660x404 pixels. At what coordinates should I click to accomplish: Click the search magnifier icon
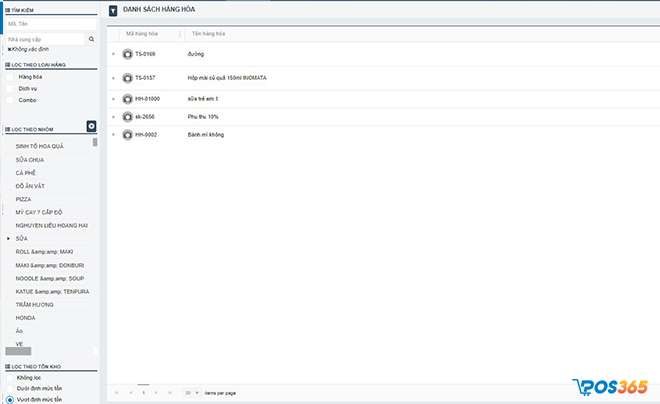pyautogui.click(x=91, y=39)
